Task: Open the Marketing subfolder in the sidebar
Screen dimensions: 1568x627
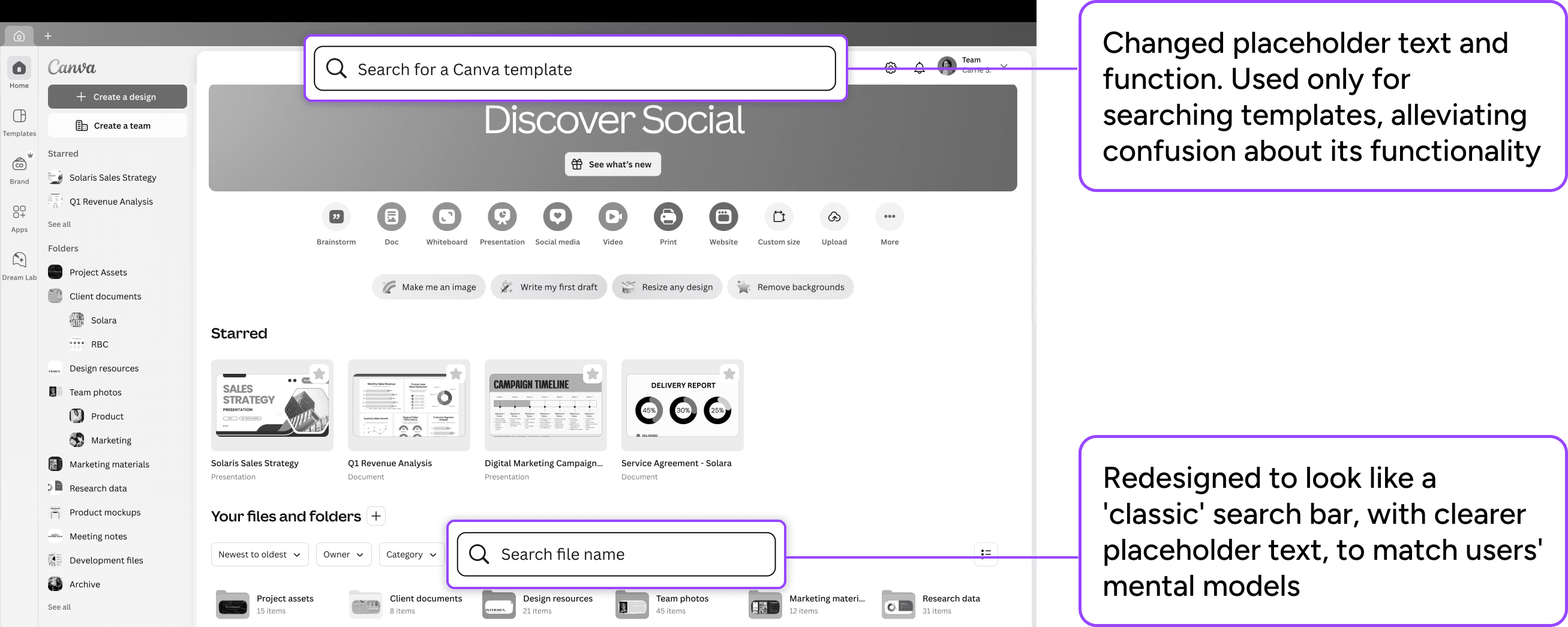Action: (x=100, y=440)
